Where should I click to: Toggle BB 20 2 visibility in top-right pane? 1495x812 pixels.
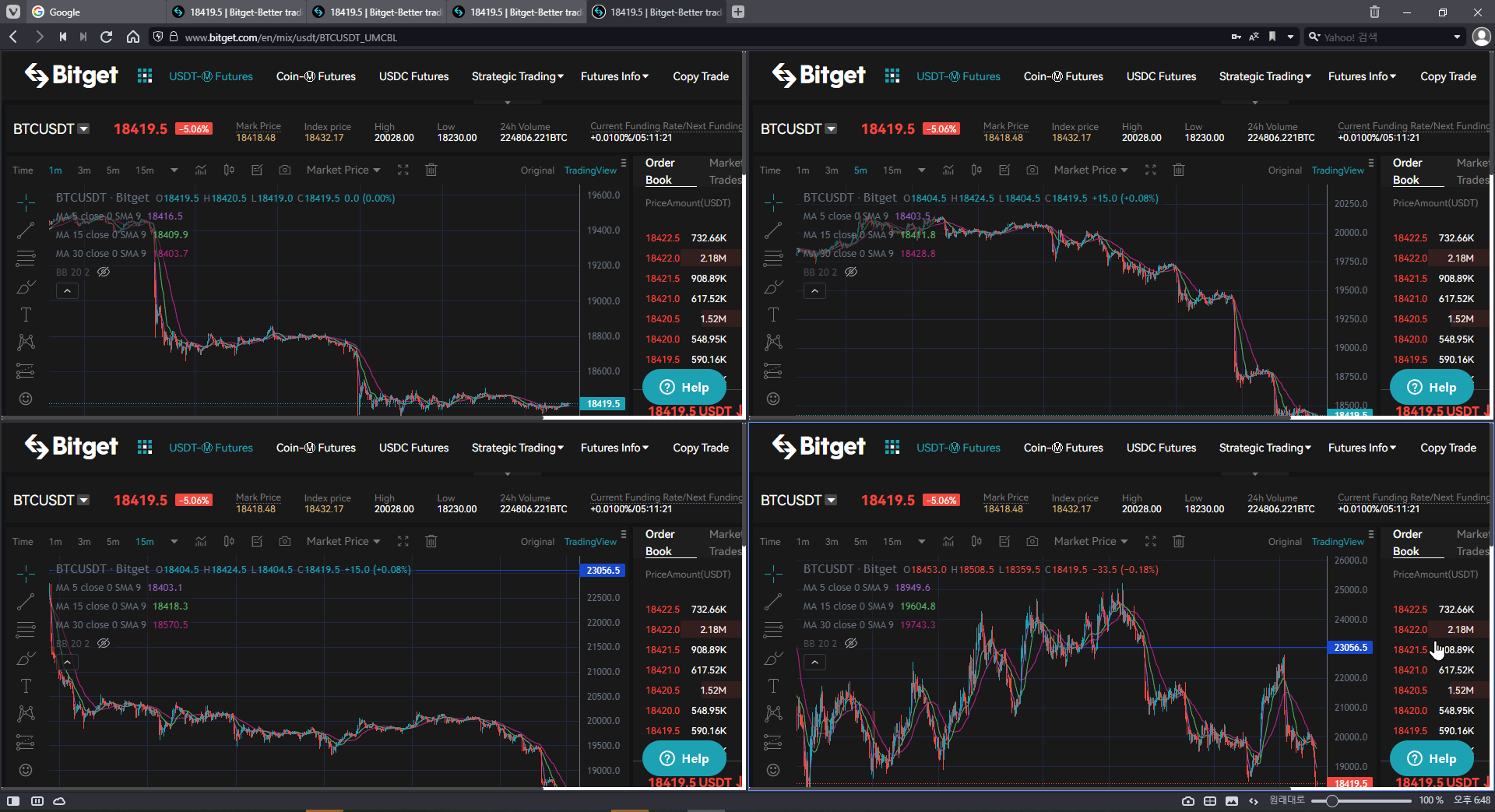pyautogui.click(x=851, y=272)
